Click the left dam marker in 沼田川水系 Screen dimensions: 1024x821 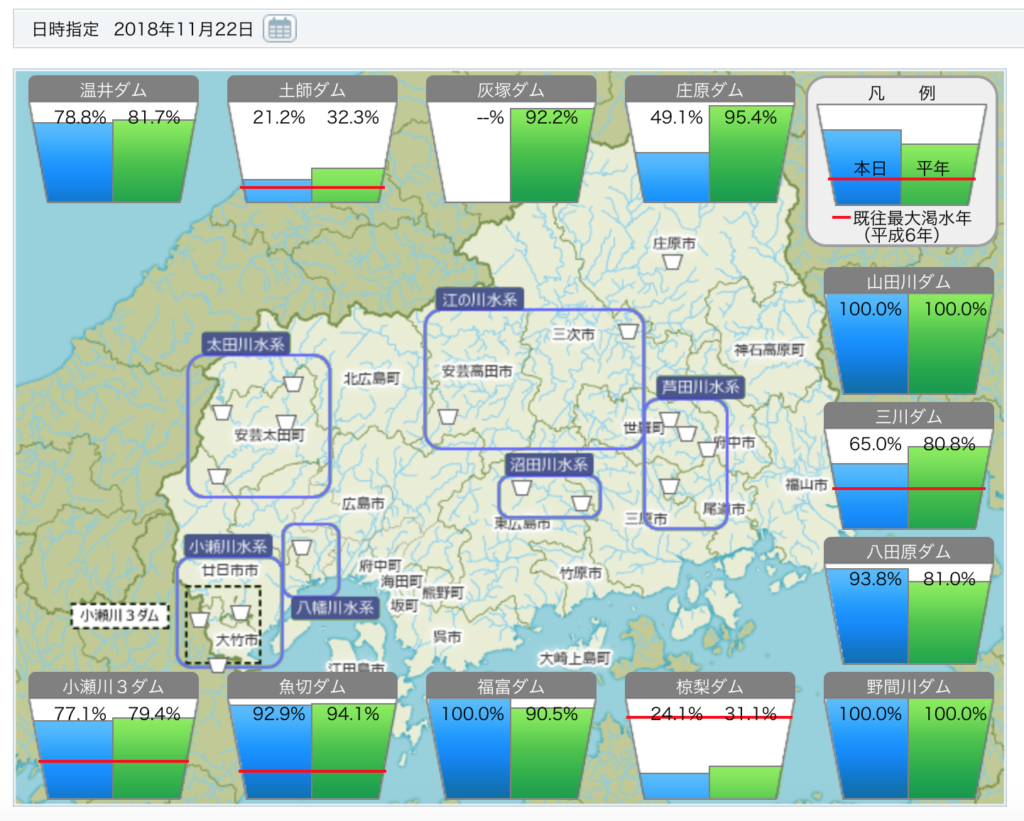(520, 488)
